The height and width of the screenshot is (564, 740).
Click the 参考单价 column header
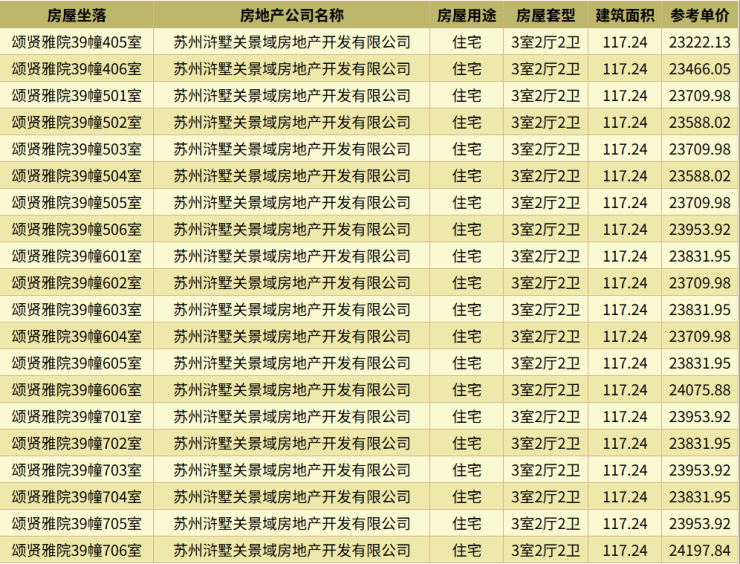click(x=700, y=16)
